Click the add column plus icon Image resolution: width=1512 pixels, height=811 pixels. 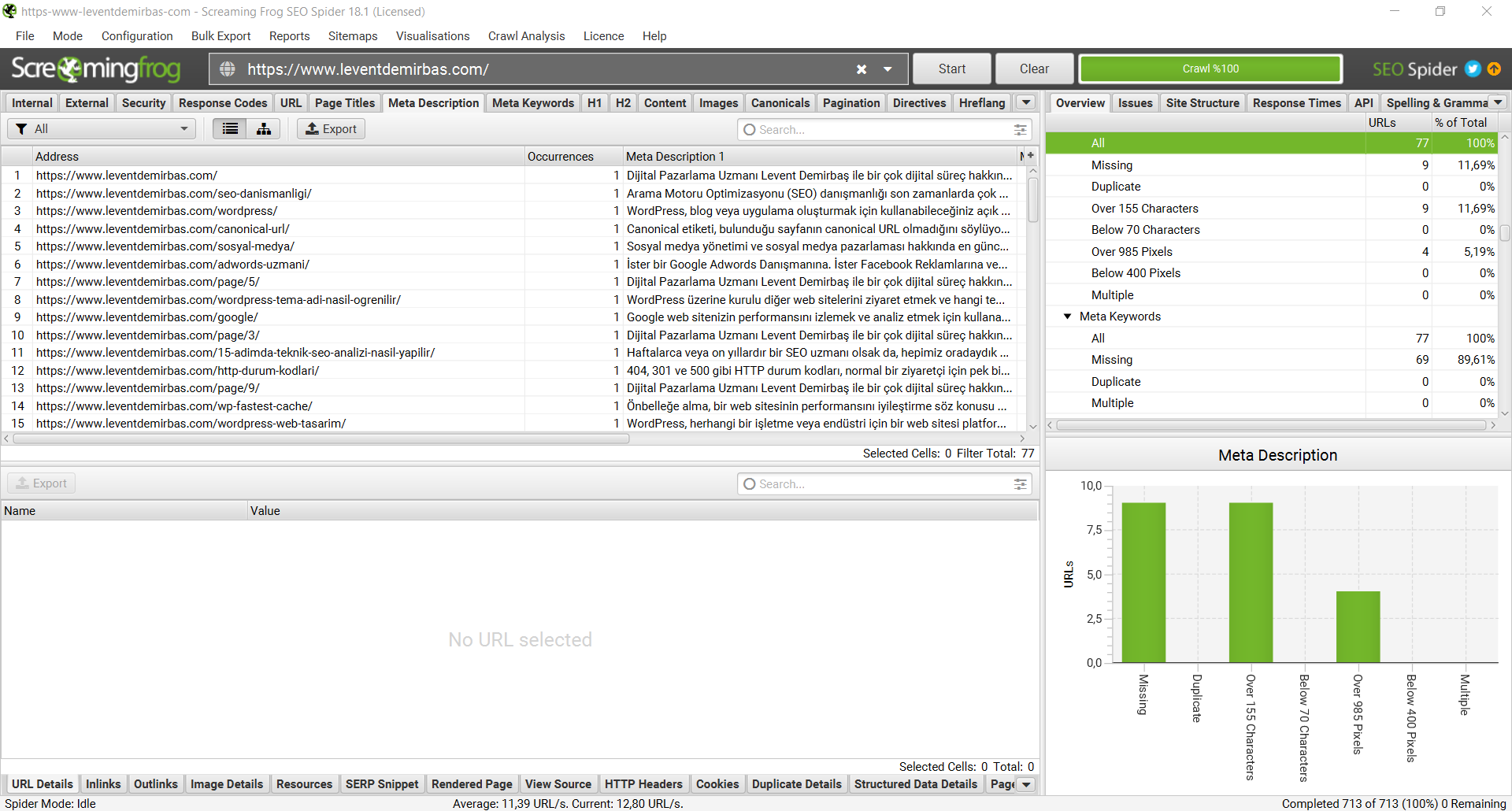[1030, 156]
